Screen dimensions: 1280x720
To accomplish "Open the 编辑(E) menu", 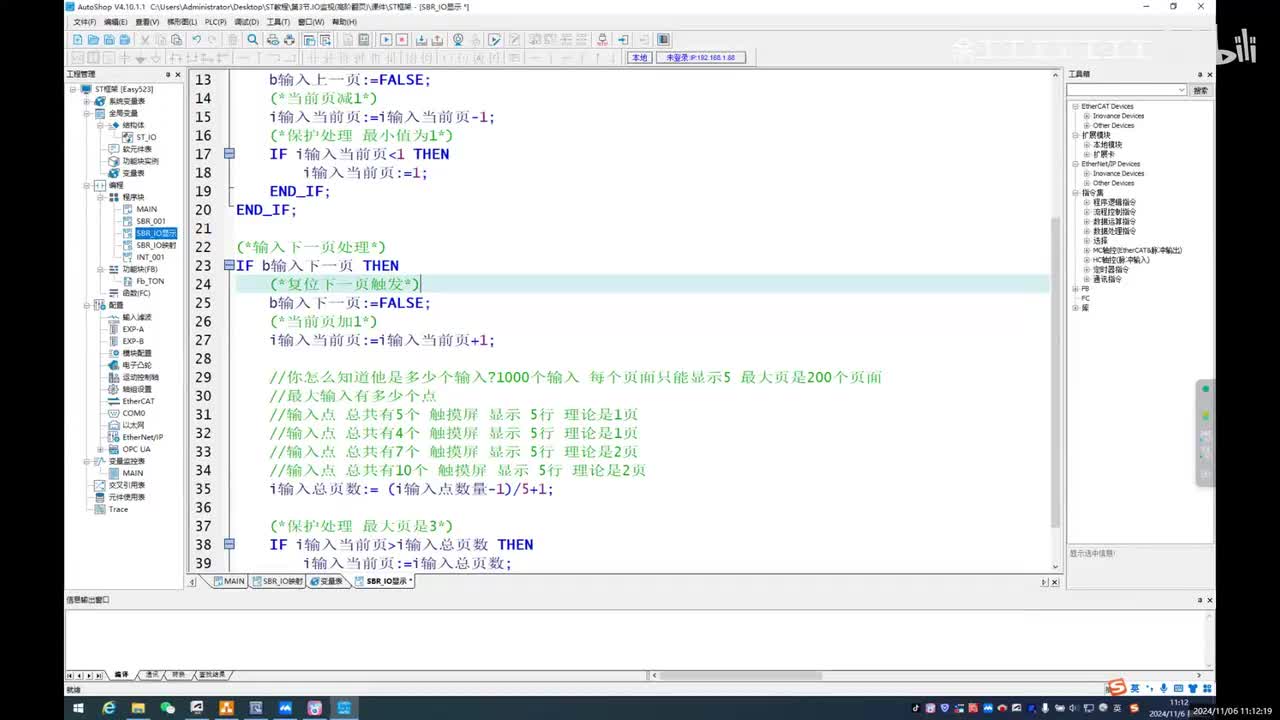I will [116, 21].
